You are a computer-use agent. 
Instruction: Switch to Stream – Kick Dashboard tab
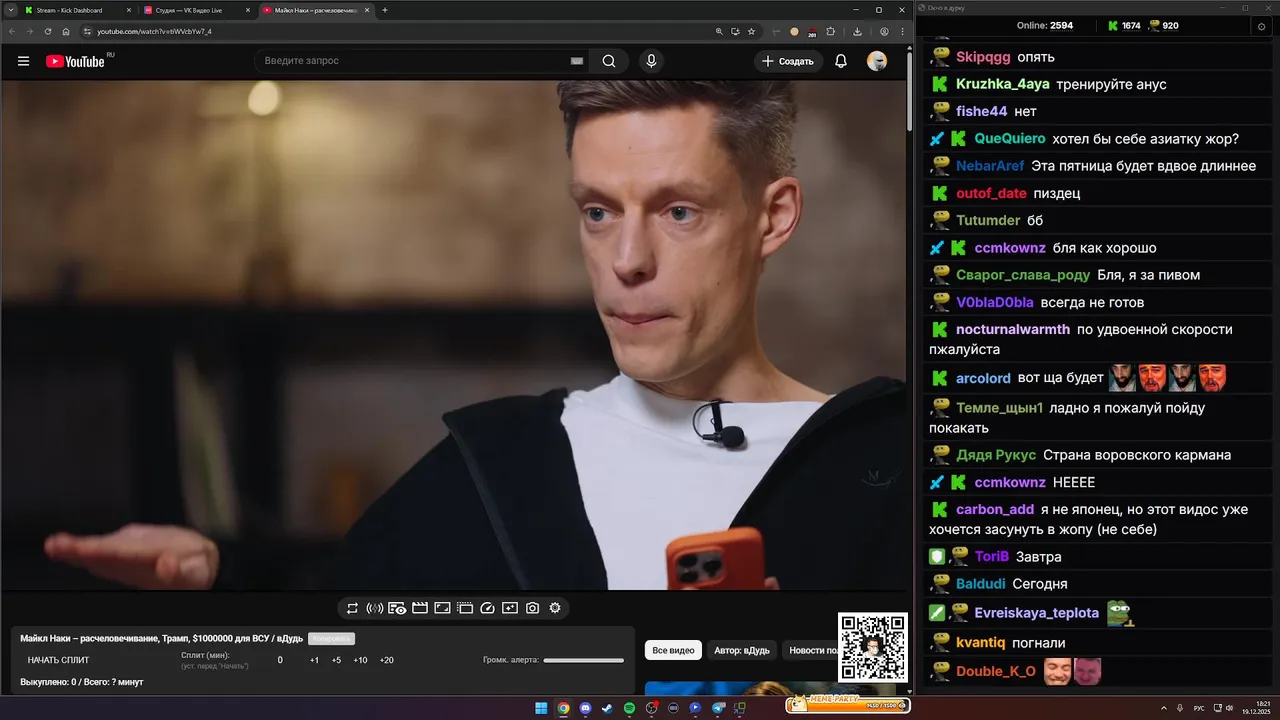(77, 10)
